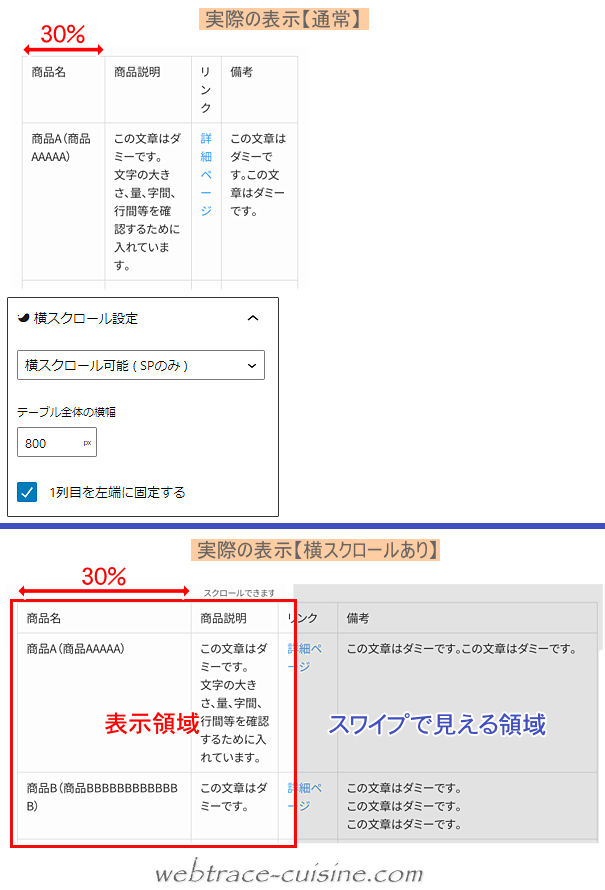
Task: Click the 実際の表示【通常】 heading
Action: pos(284,19)
